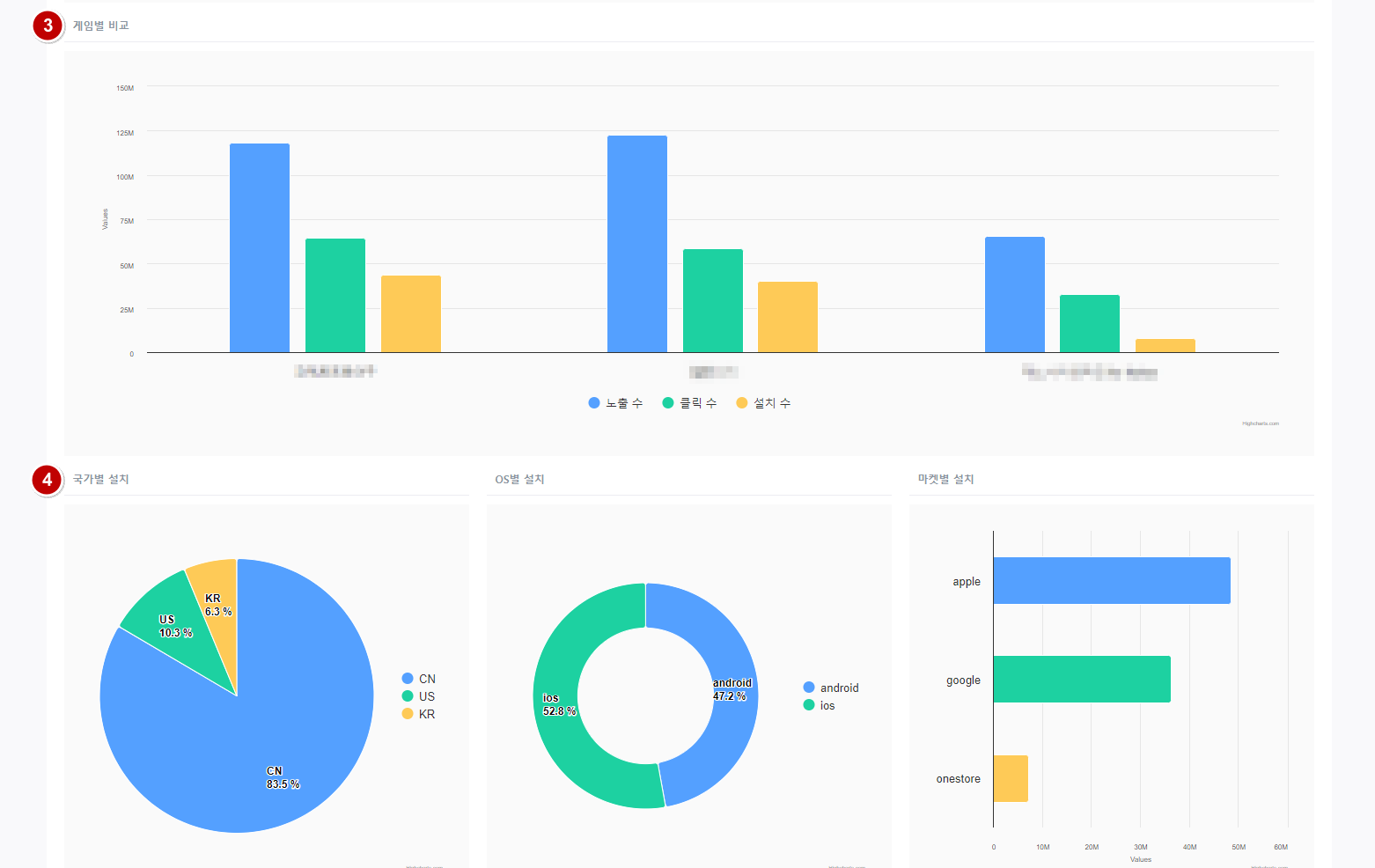Click the 마켓별 설치 section title
Viewport: 1375px width, 868px height.
pyautogui.click(x=945, y=479)
